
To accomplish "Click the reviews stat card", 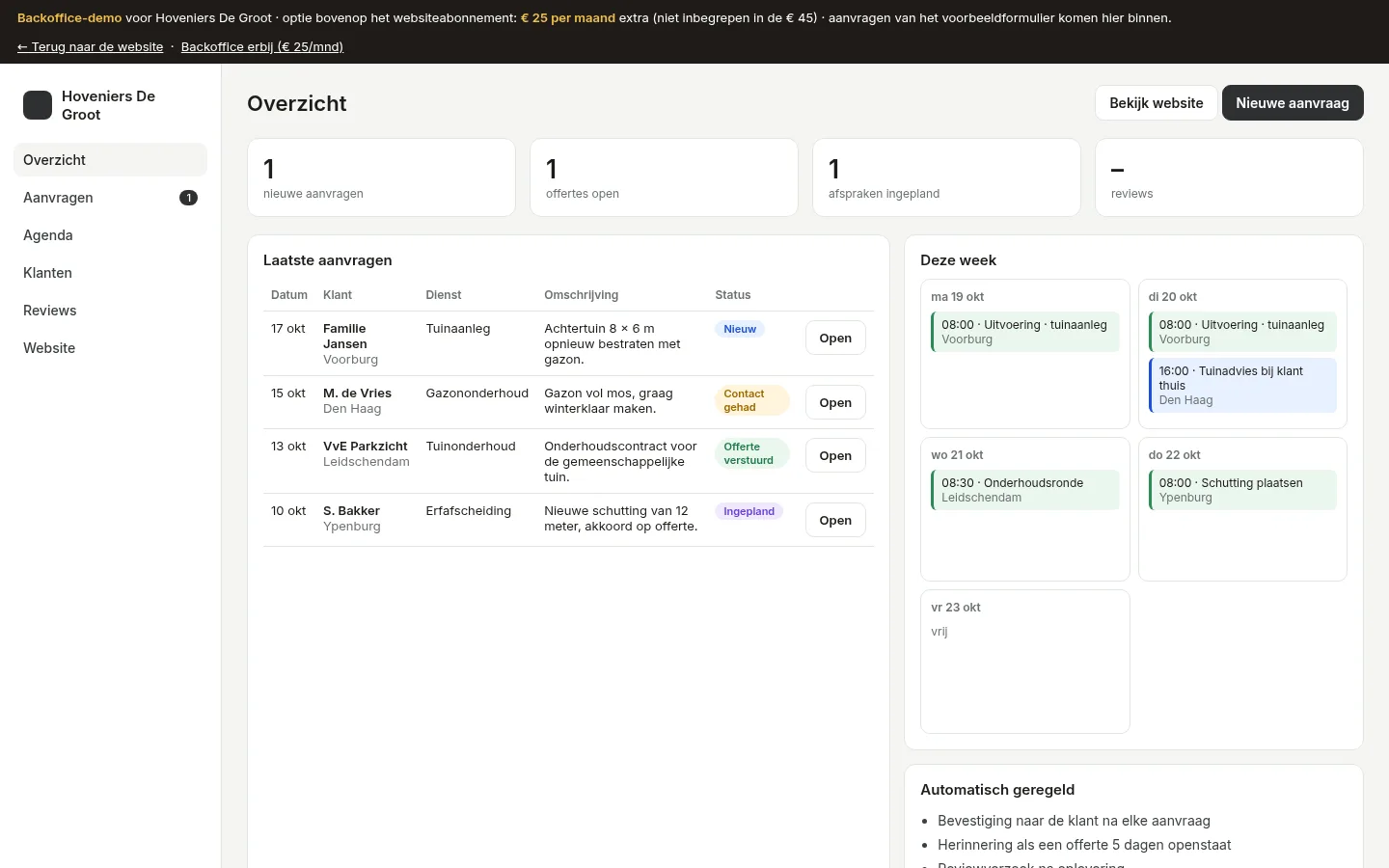I will 1229,177.
